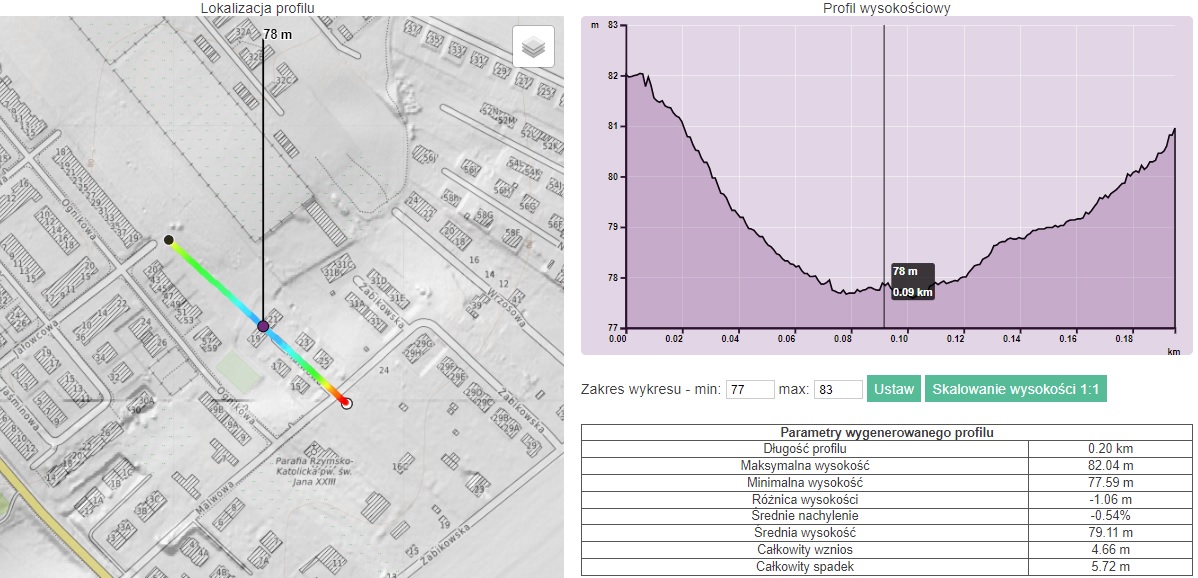Viewport: 1198px width, 578px height.
Task: Focus the chart range min field
Action: 750,390
